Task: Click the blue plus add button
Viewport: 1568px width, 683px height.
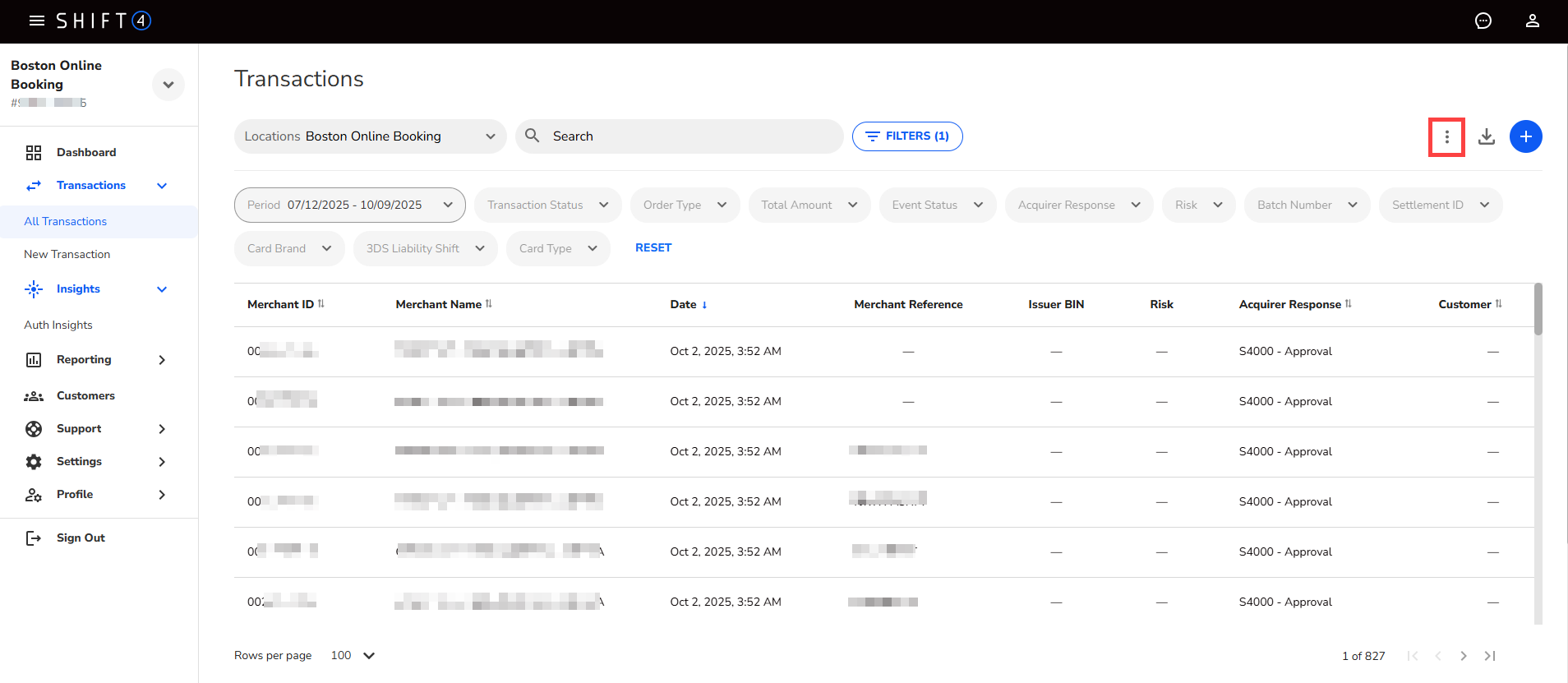Action: [x=1525, y=136]
